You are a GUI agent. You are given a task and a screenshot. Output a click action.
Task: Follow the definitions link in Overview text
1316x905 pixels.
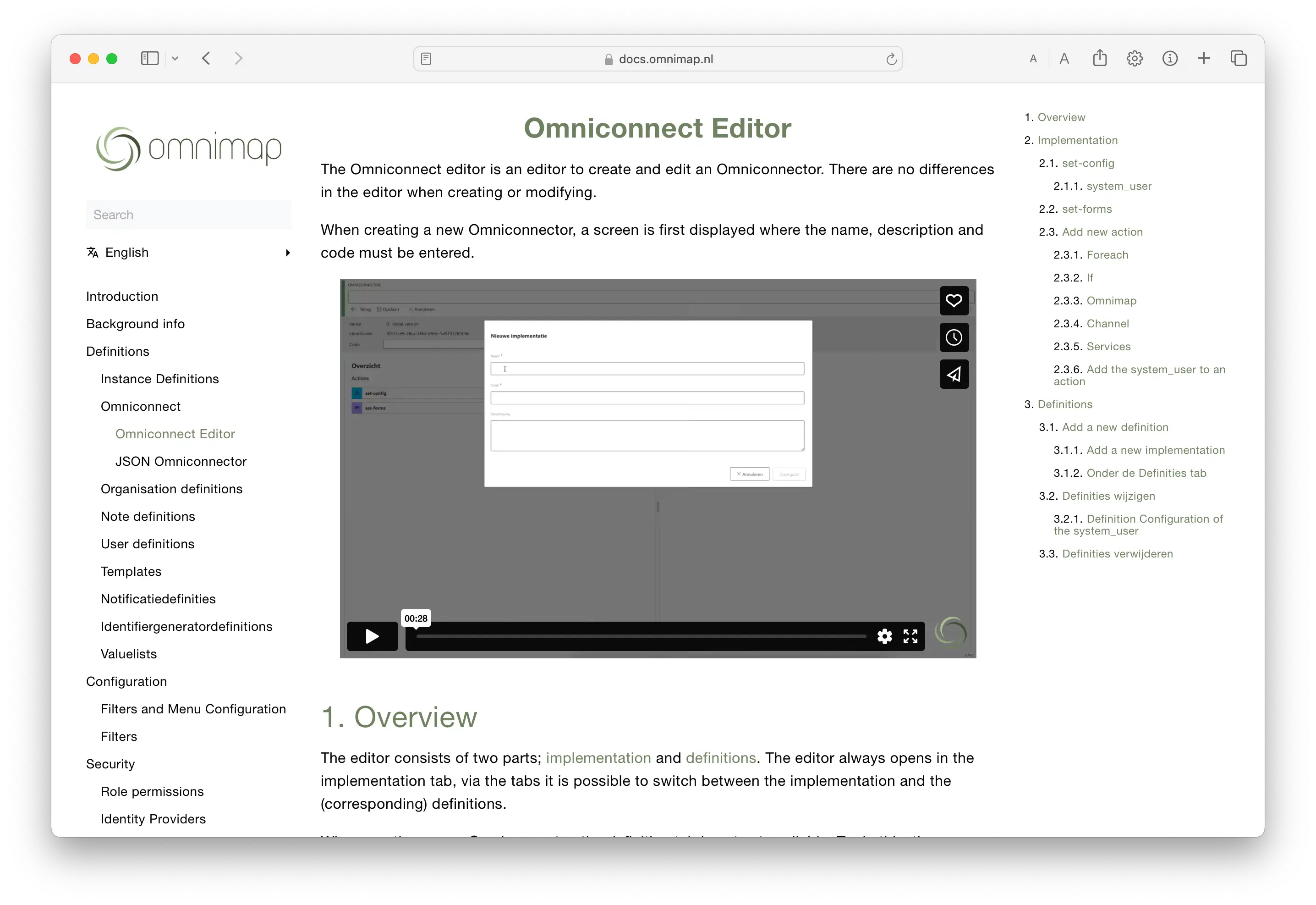click(x=721, y=758)
